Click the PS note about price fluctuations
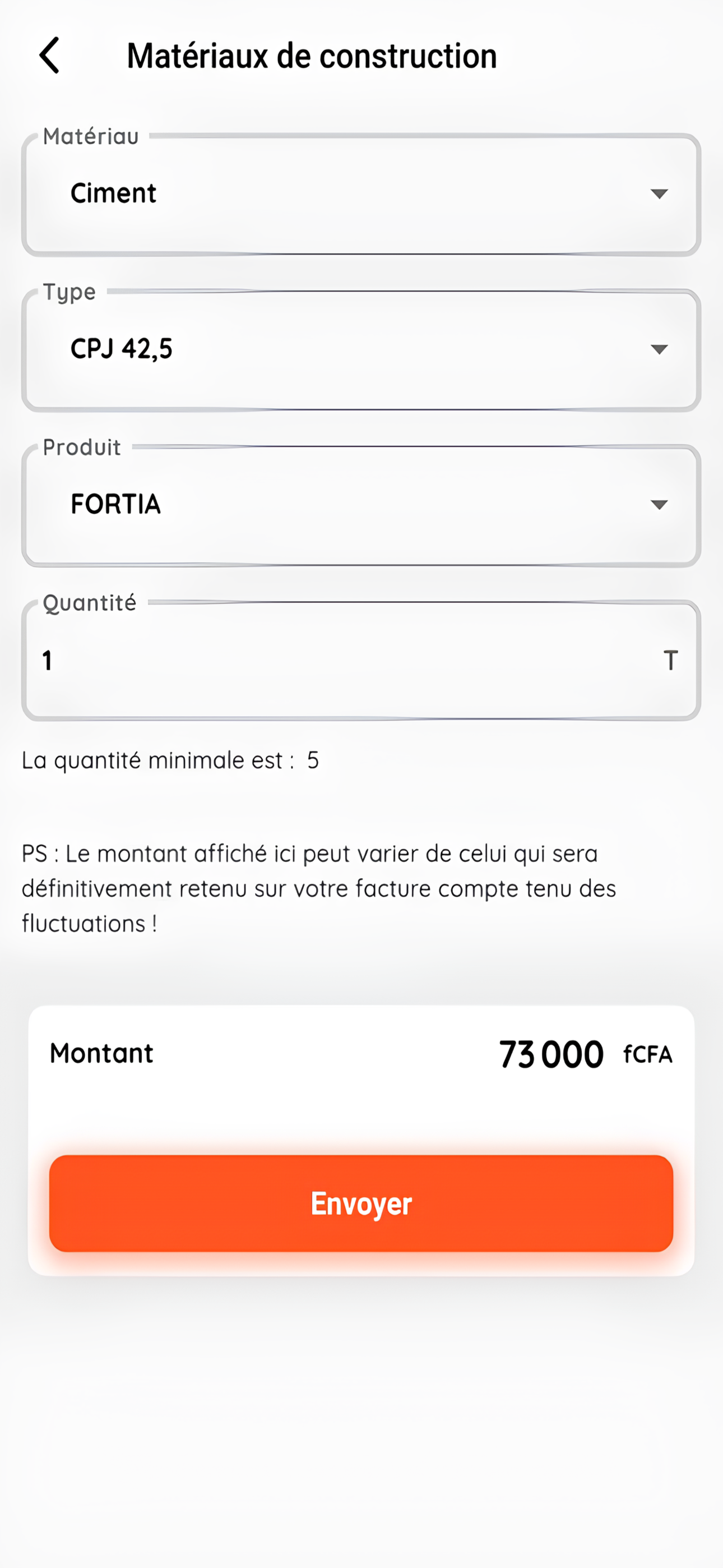The width and height of the screenshot is (723, 1568). [x=318, y=888]
